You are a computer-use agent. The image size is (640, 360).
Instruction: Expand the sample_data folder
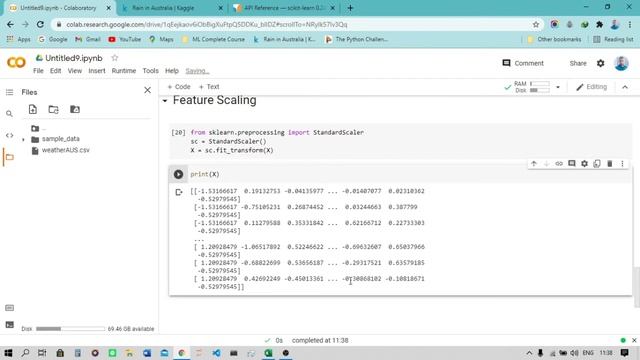pyautogui.click(x=23, y=140)
